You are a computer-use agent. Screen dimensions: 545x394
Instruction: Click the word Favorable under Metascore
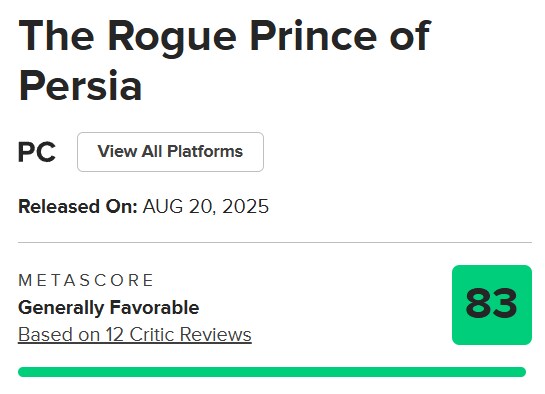pos(155,307)
